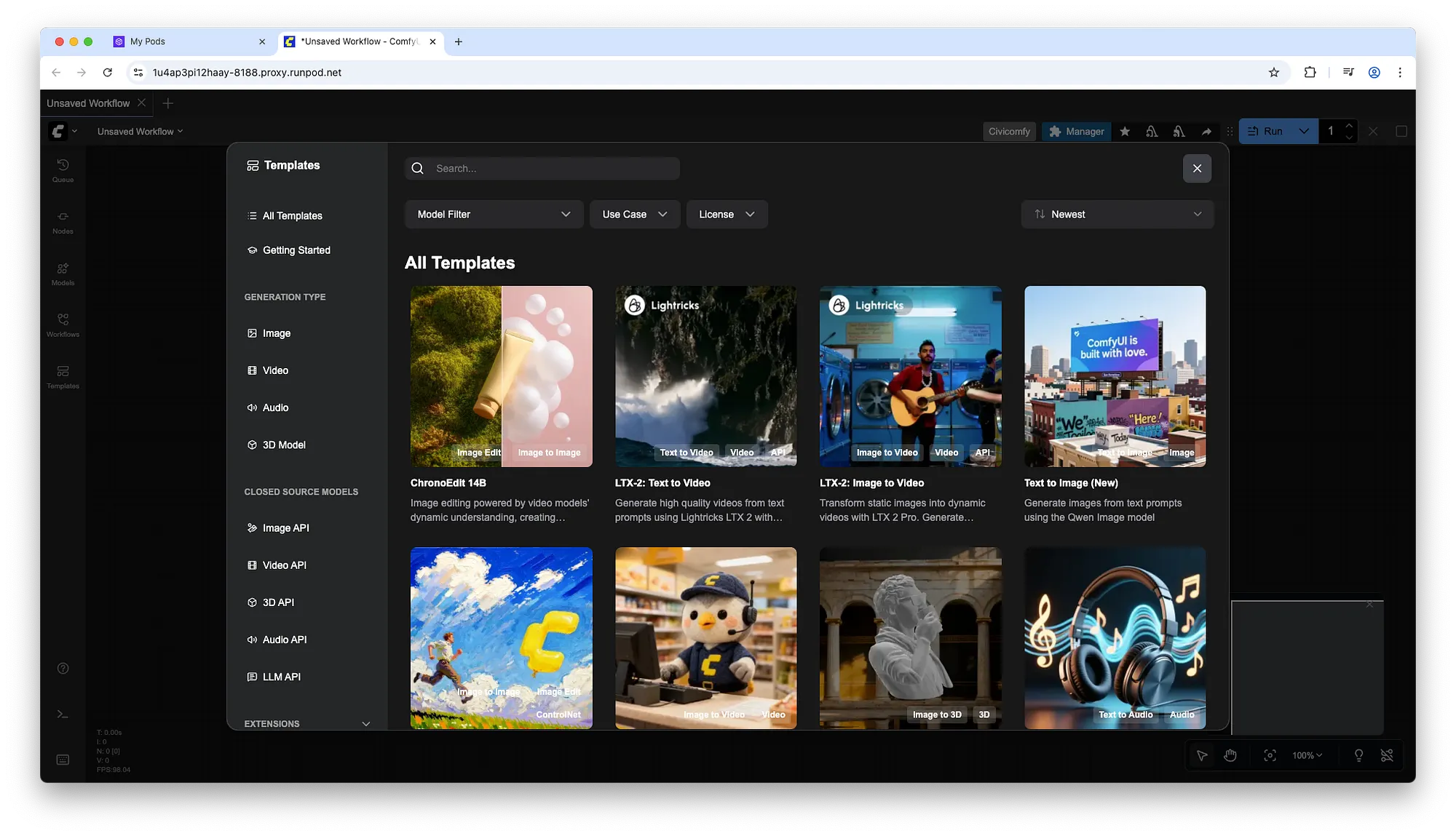Click the lightbulb icon in bottom toolbar
The width and height of the screenshot is (1456, 836).
1358,755
